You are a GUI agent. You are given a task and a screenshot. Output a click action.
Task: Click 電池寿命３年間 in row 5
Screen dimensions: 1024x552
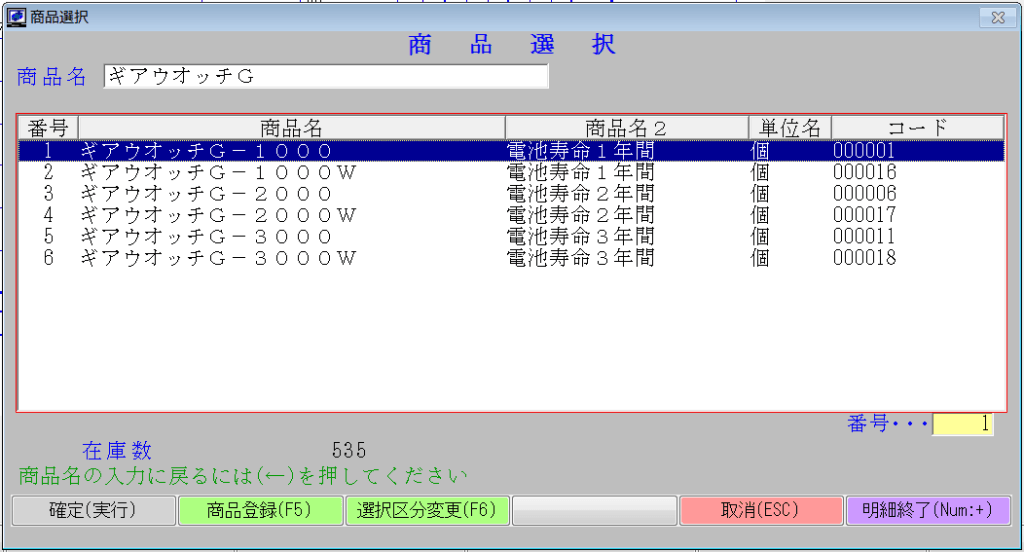pyautogui.click(x=581, y=236)
